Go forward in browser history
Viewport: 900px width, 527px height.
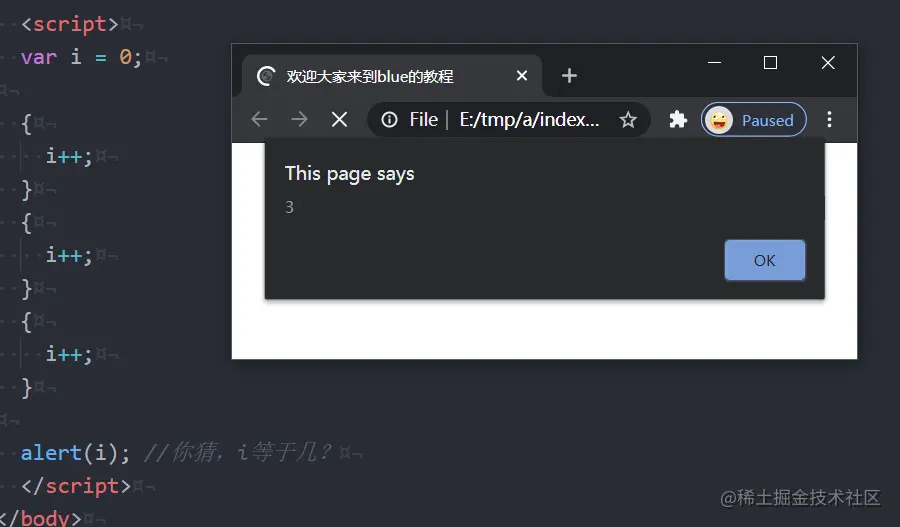point(299,119)
